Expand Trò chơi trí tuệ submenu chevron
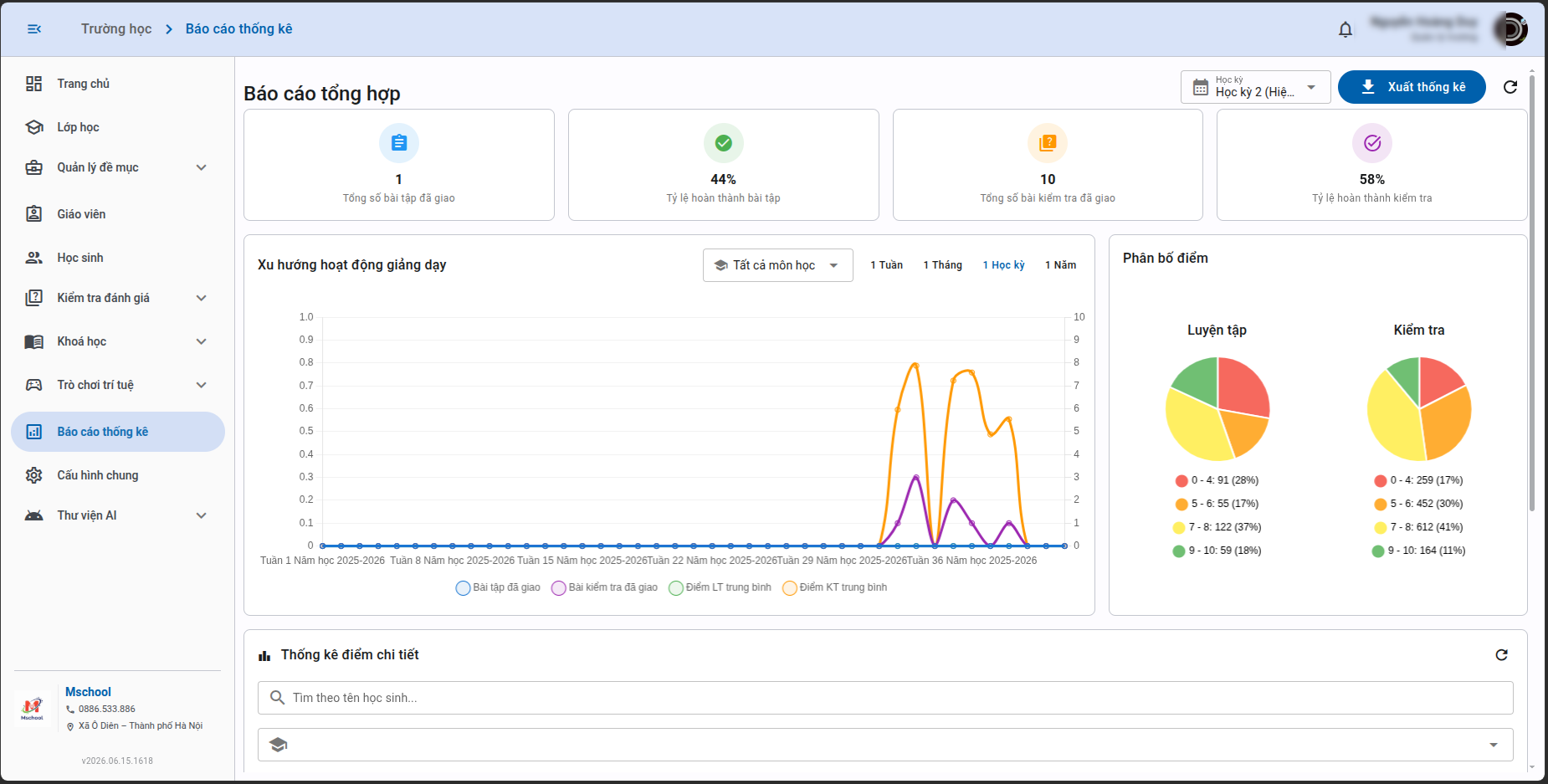The image size is (1548, 784). click(x=202, y=385)
